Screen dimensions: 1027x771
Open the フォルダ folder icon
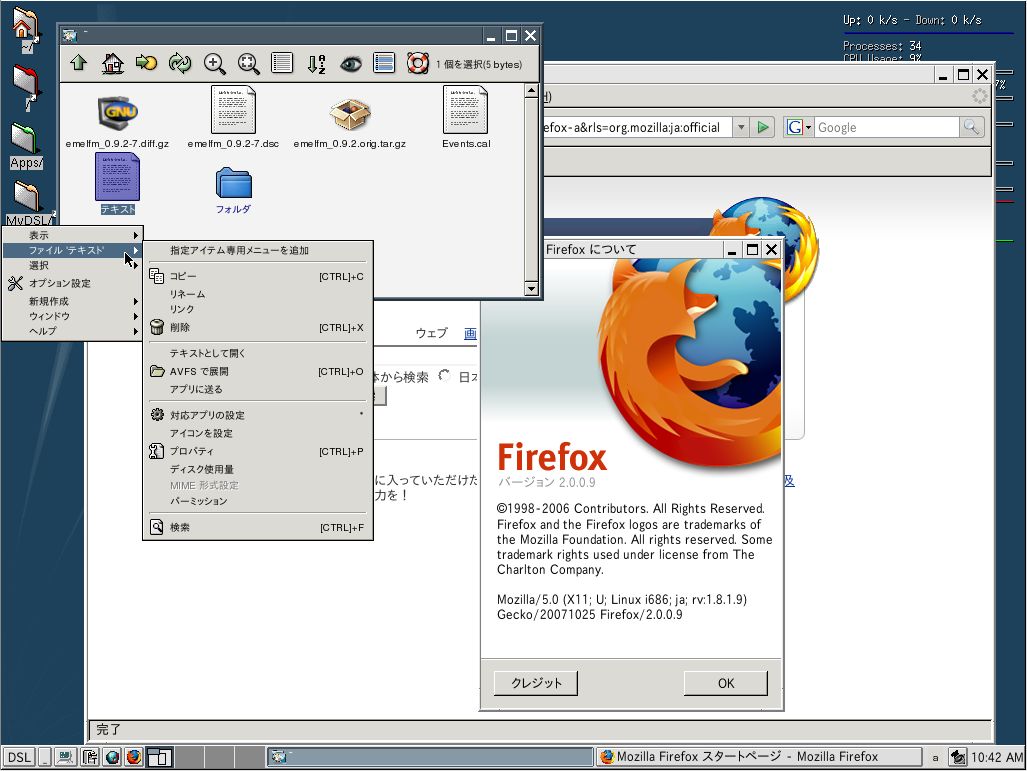pyautogui.click(x=234, y=183)
